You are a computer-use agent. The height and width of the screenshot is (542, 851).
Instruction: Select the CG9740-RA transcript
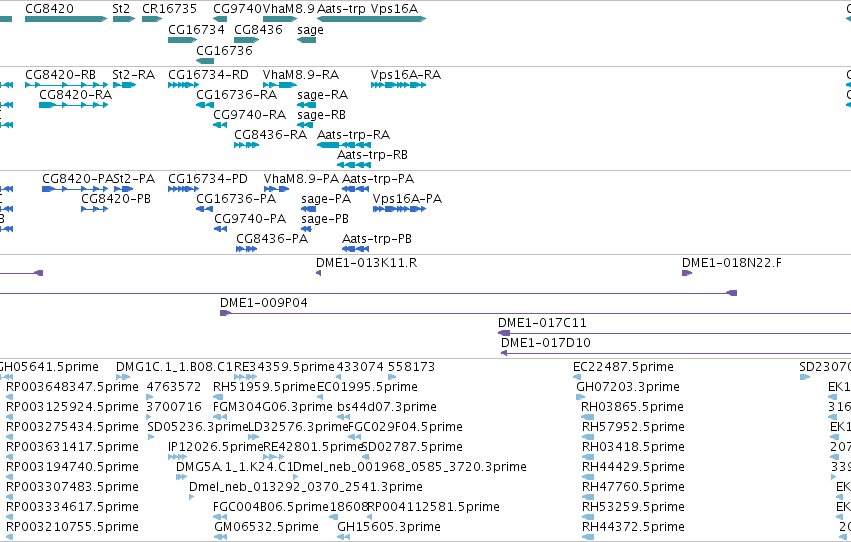tap(220, 125)
